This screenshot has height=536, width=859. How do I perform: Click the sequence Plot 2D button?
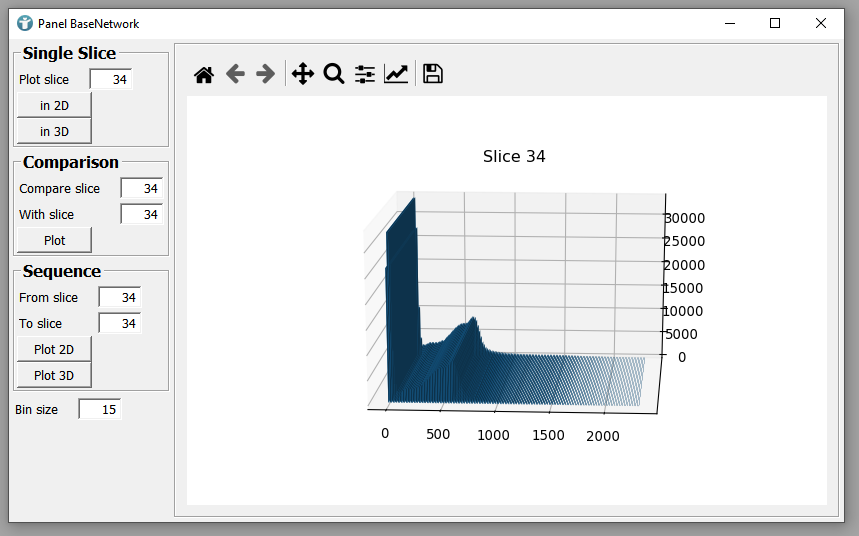[x=55, y=349]
